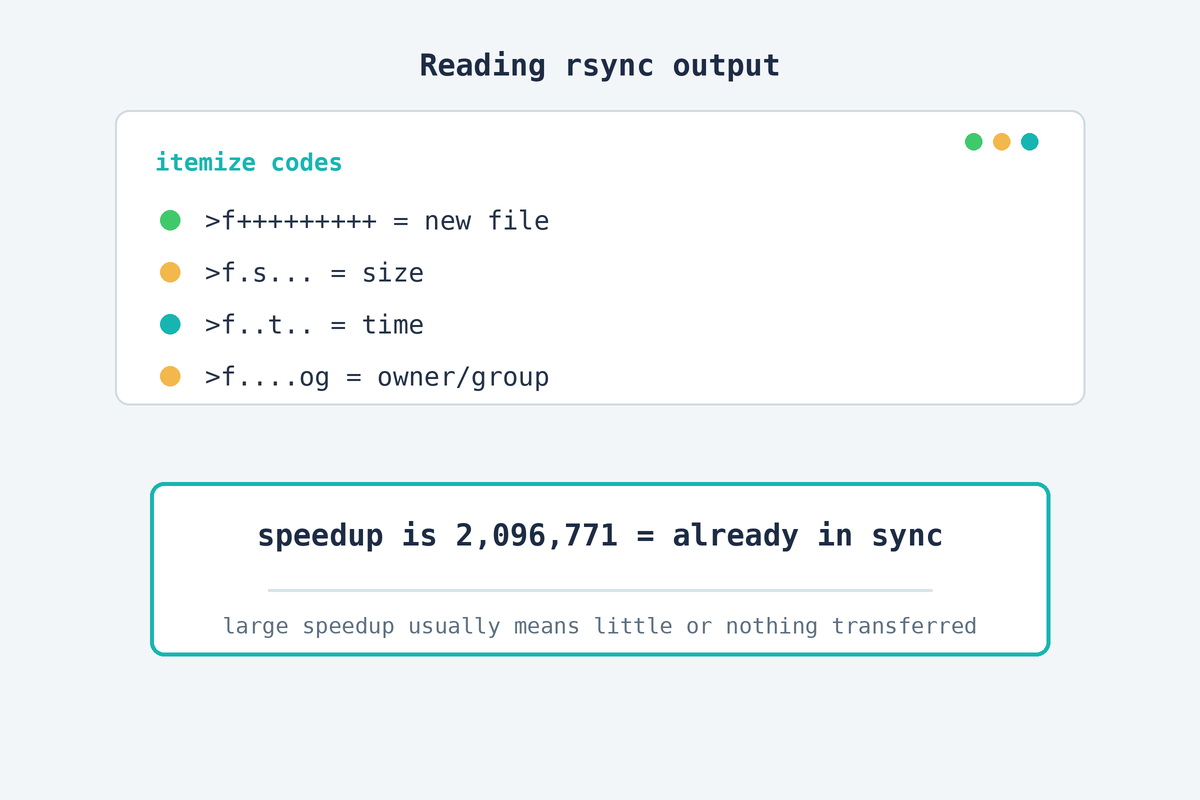Click the orange dot beside owner/group line
The image size is (1200, 800).
[x=170, y=376]
